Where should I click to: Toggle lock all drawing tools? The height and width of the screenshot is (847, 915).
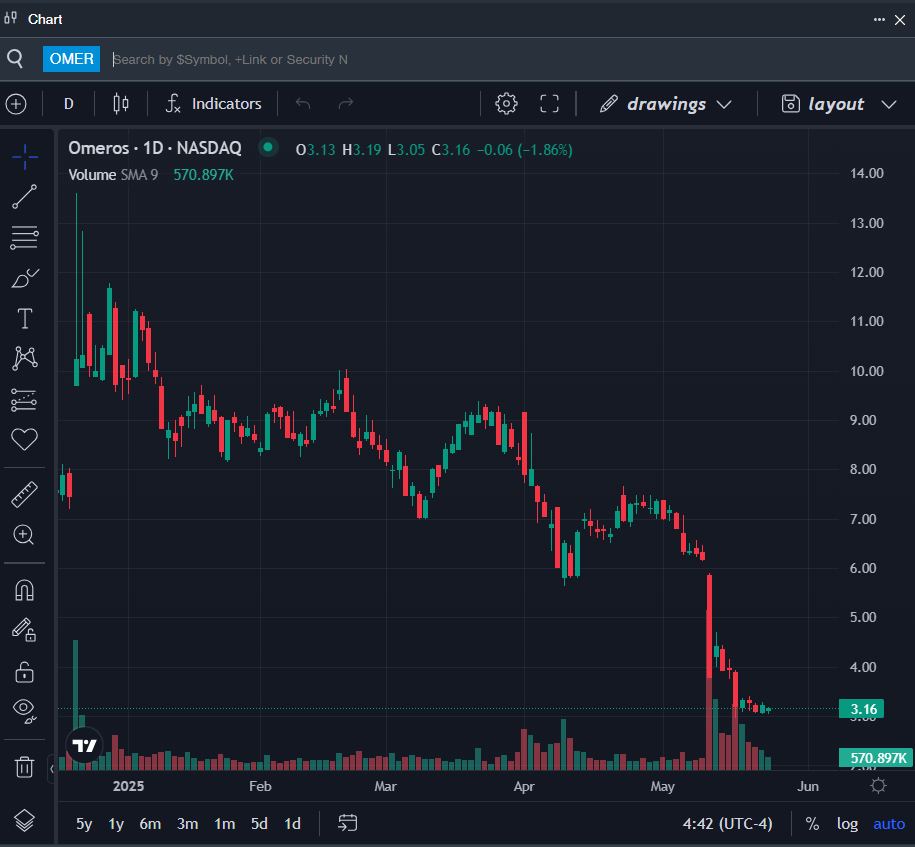25,672
